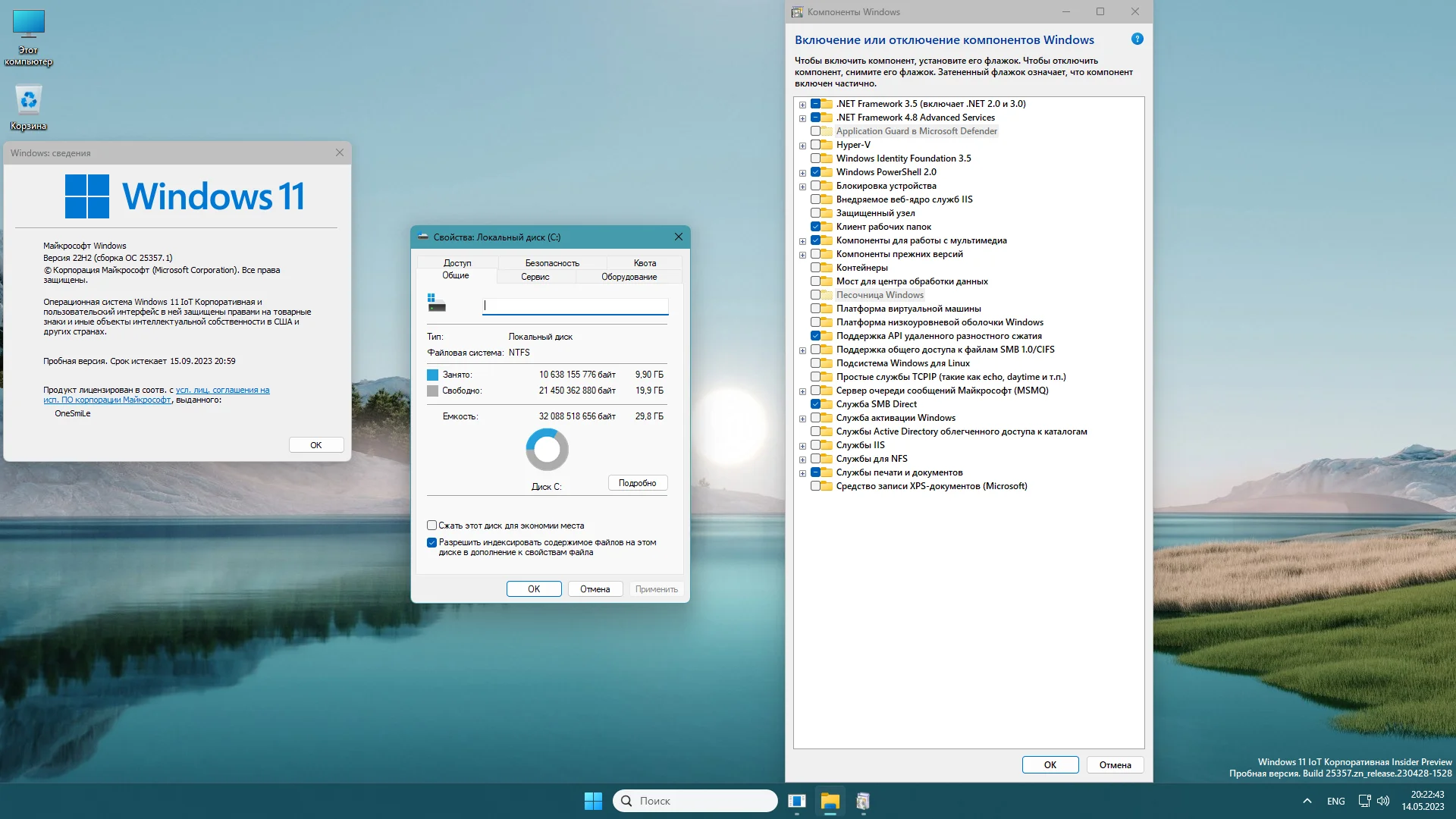Image resolution: width=1456 pixels, height=819 pixels.
Task: Click the blue help question mark icon
Action: click(x=1137, y=39)
